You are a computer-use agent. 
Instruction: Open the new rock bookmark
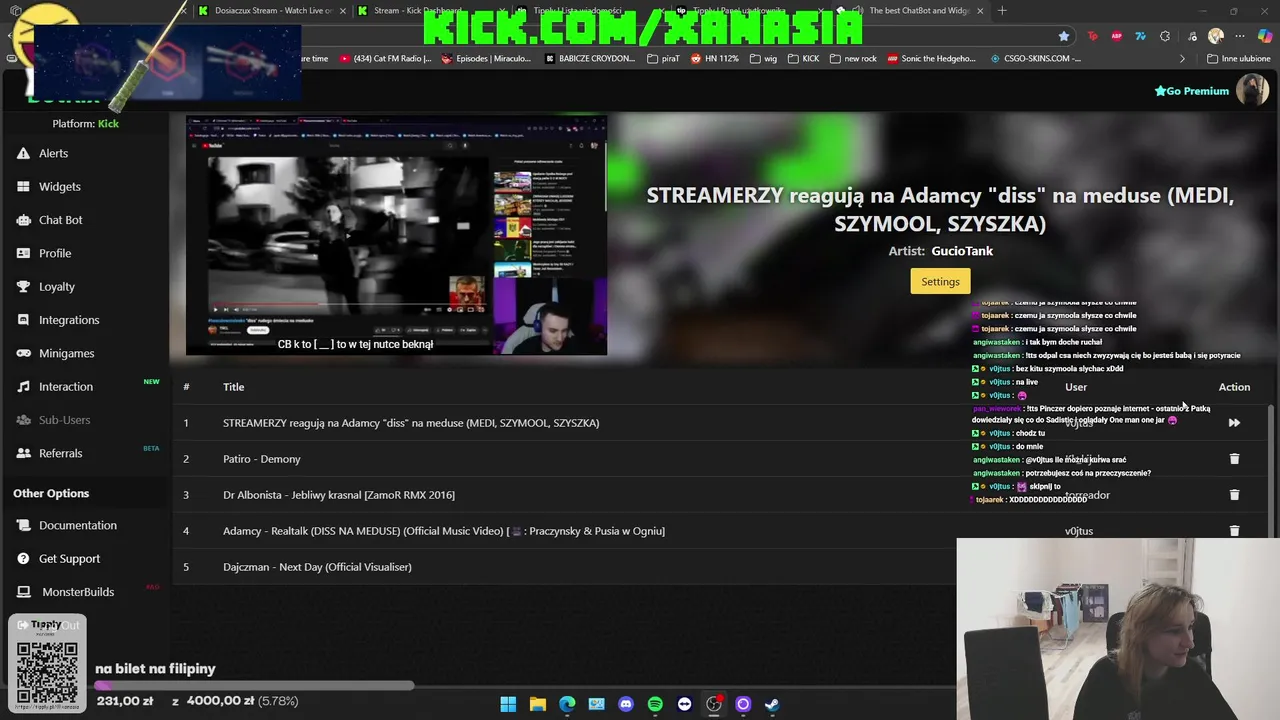(852, 59)
